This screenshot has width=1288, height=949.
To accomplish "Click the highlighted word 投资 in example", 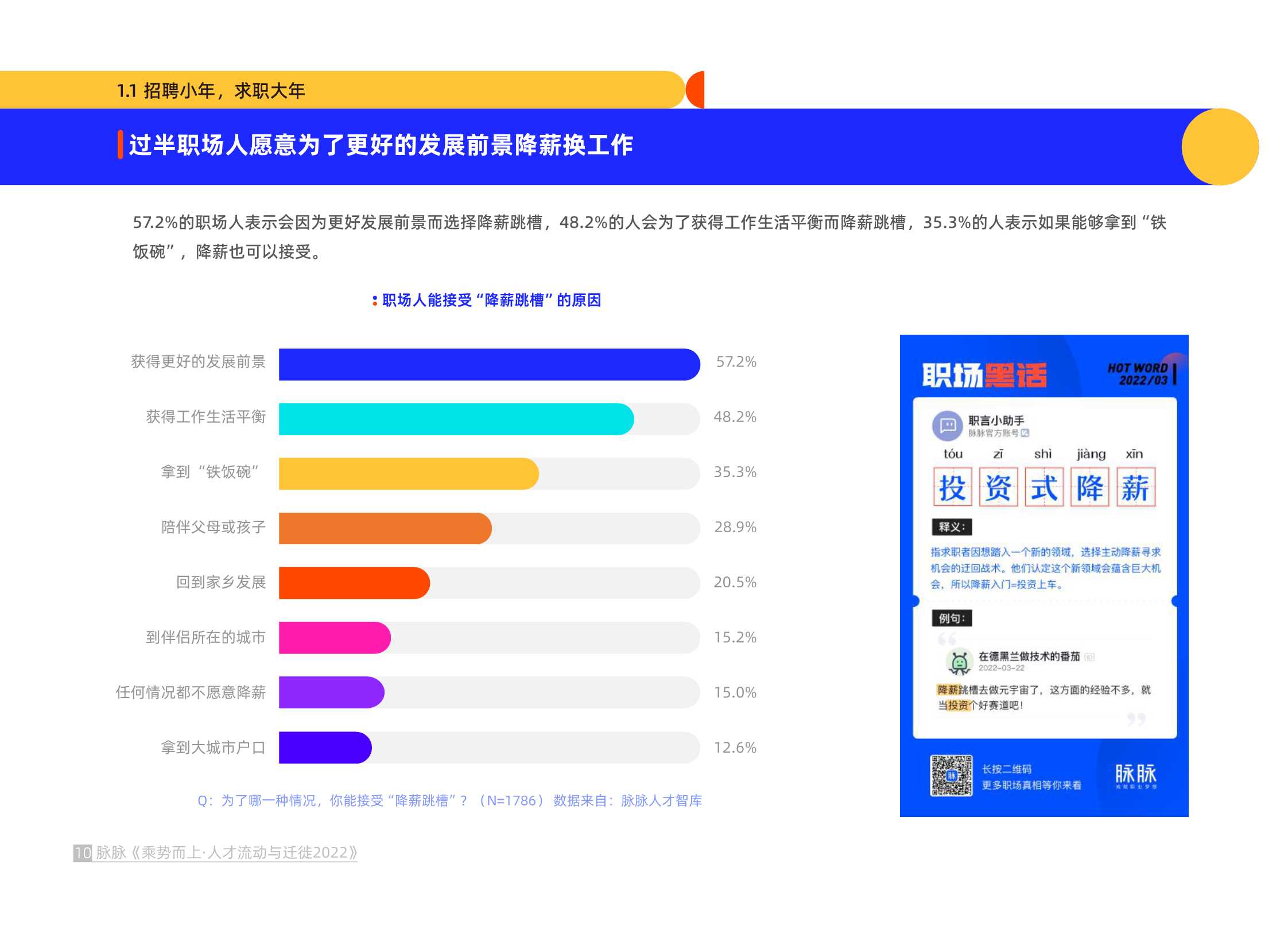I will 958,706.
